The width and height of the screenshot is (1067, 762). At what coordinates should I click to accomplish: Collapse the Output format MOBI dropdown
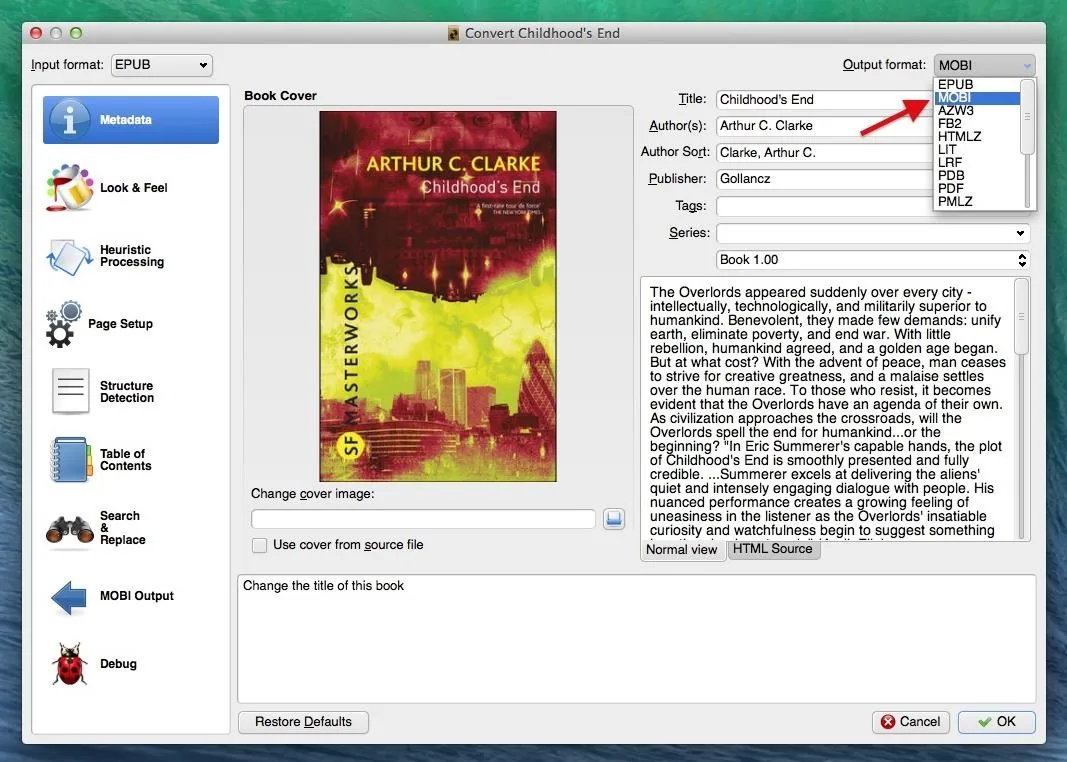984,65
